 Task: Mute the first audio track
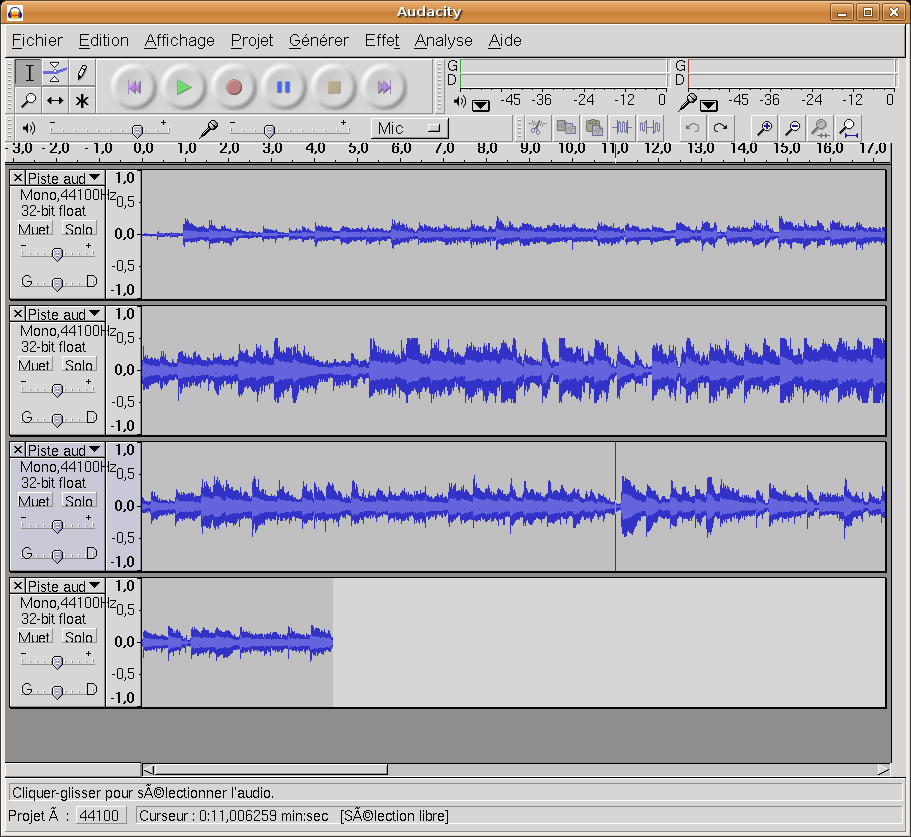pos(35,229)
